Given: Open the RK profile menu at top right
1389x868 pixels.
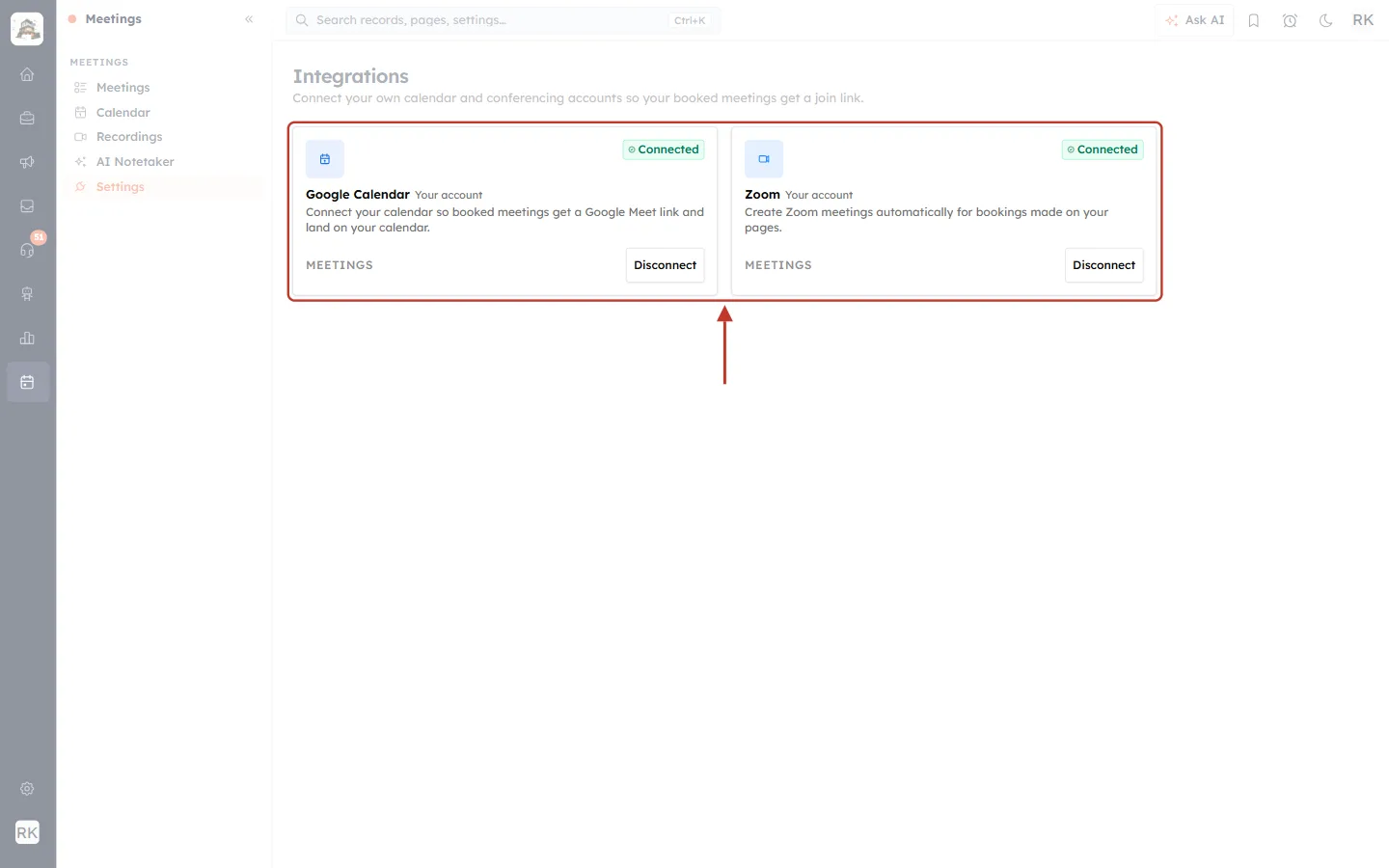Looking at the screenshot, I should 1363,20.
